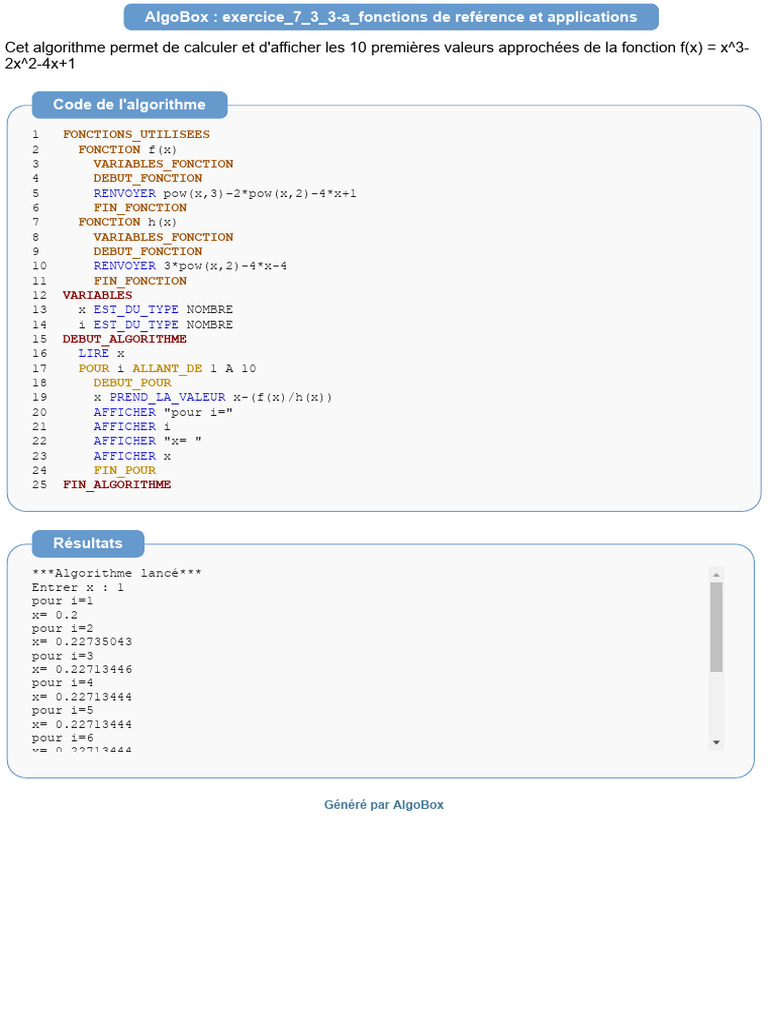Click result 'x= 0.22735043'
Image resolution: width=768 pixels, height=1024 pixels.
pyautogui.click(x=82, y=642)
